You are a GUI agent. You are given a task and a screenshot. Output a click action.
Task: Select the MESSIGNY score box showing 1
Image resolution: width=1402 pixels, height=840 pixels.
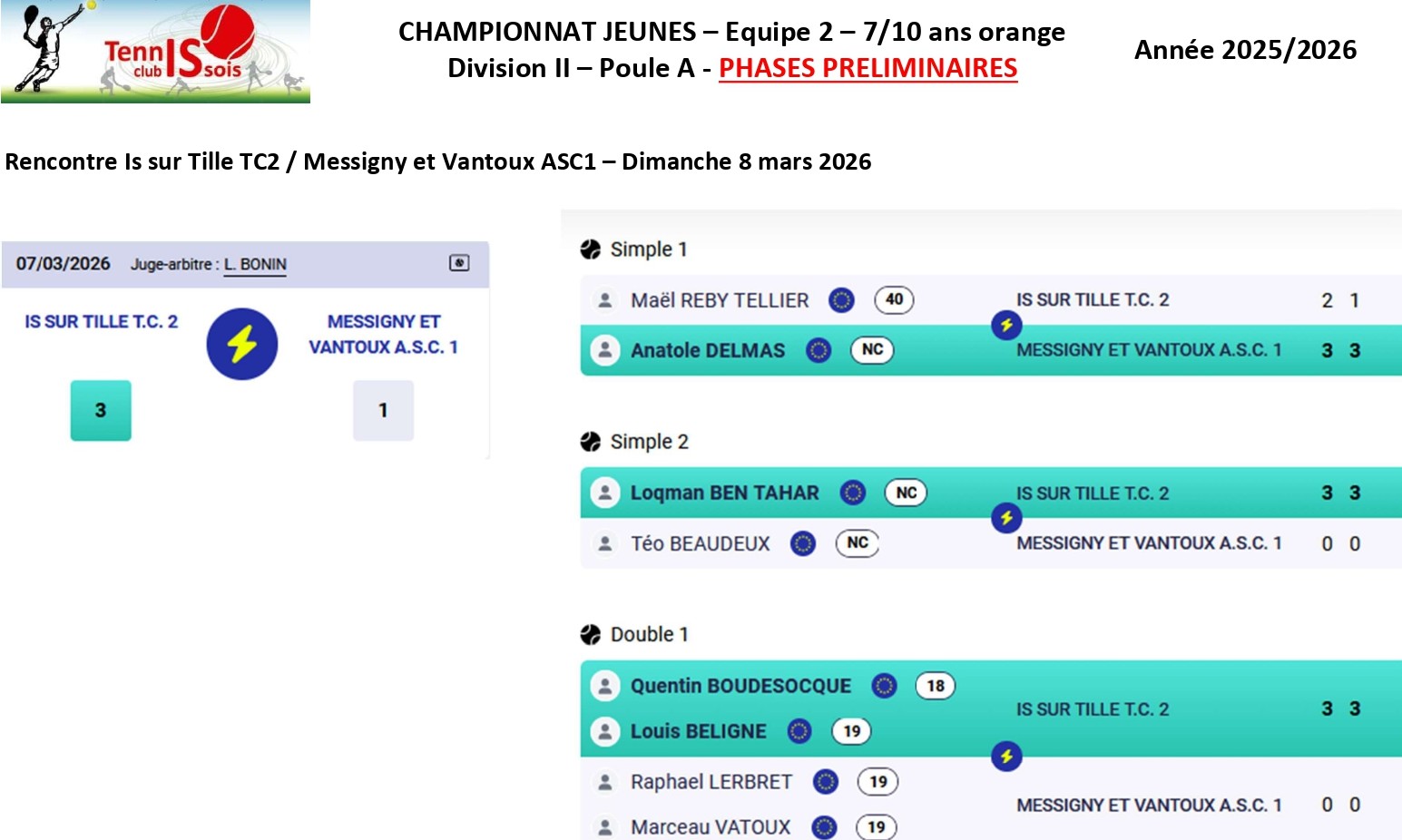(x=383, y=410)
